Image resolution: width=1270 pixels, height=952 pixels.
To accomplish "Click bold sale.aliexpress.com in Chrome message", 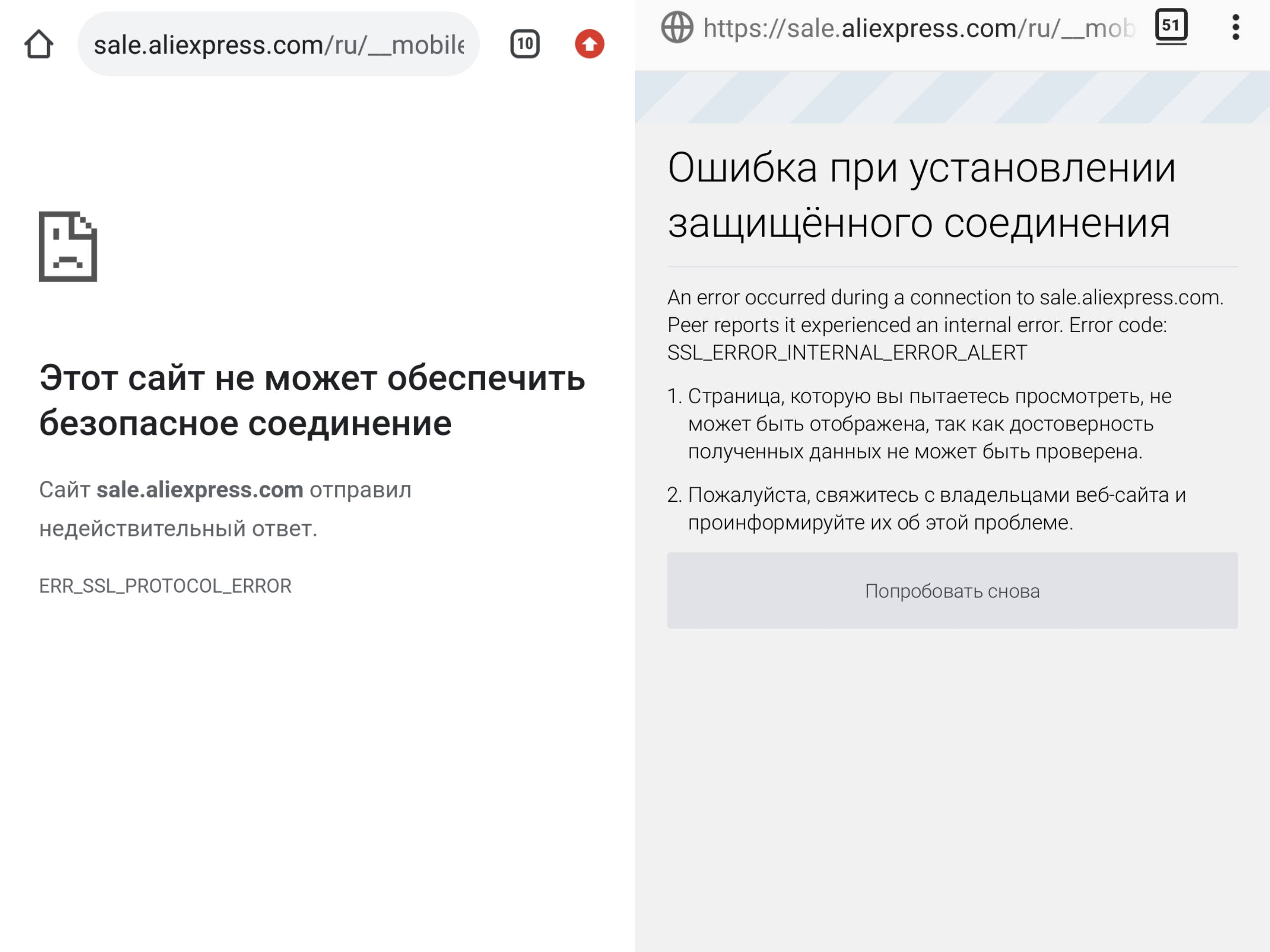I will 200,489.
